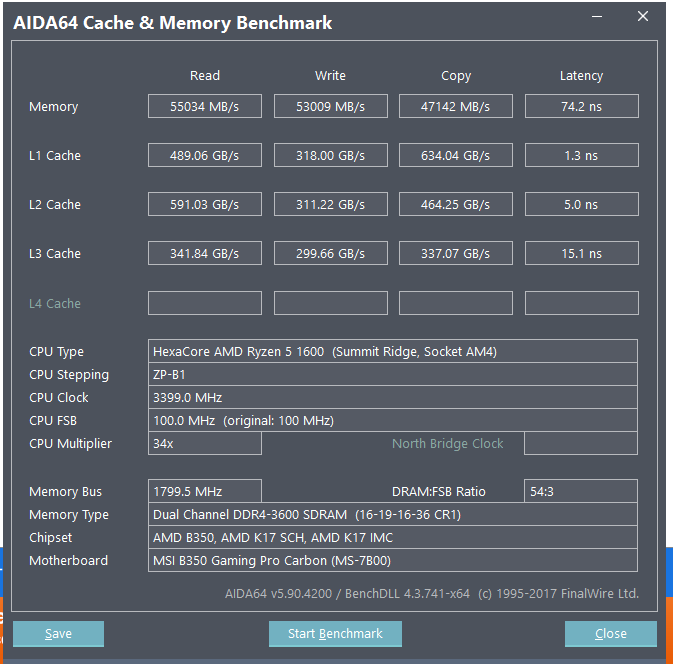The width and height of the screenshot is (673, 664).
Task: Click the Save button
Action: pyautogui.click(x=58, y=634)
